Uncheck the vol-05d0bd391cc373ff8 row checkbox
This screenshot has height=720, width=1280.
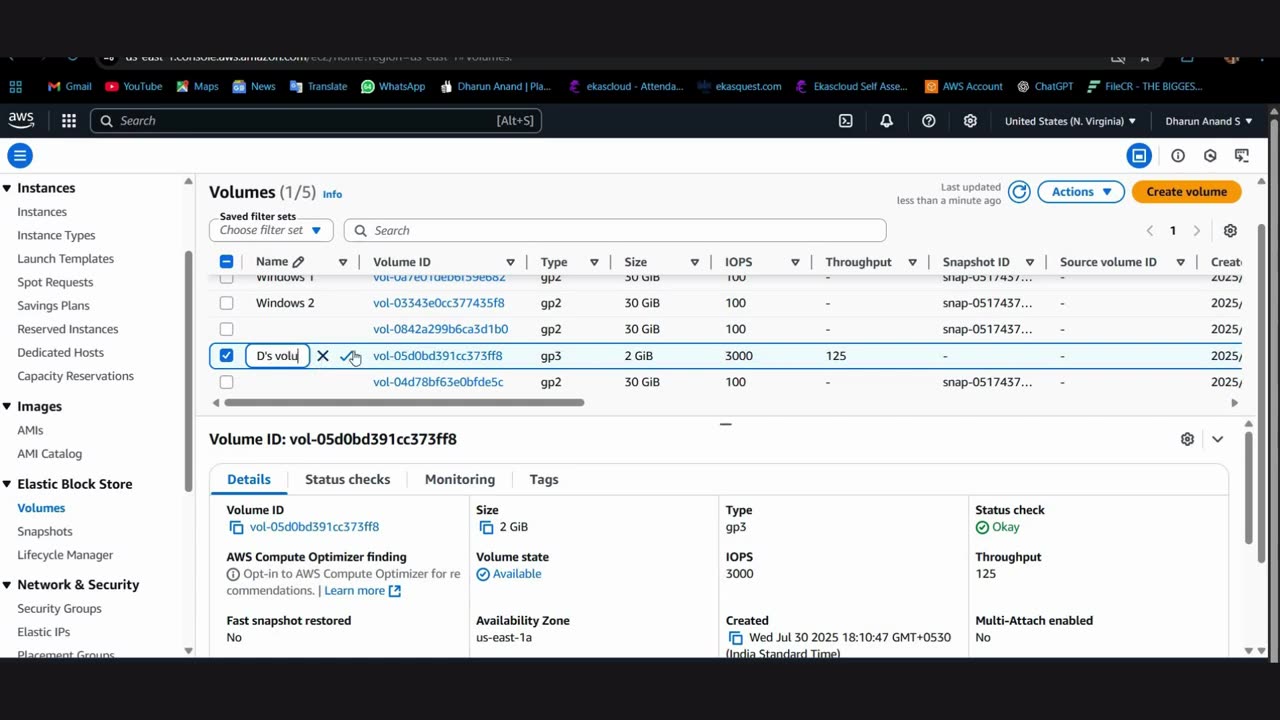[226, 356]
